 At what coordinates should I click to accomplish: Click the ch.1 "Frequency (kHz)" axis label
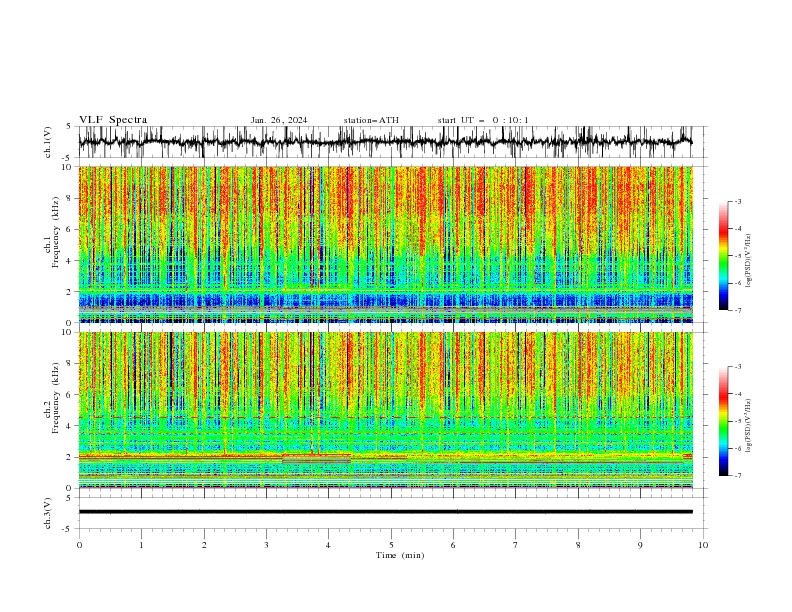(56, 233)
